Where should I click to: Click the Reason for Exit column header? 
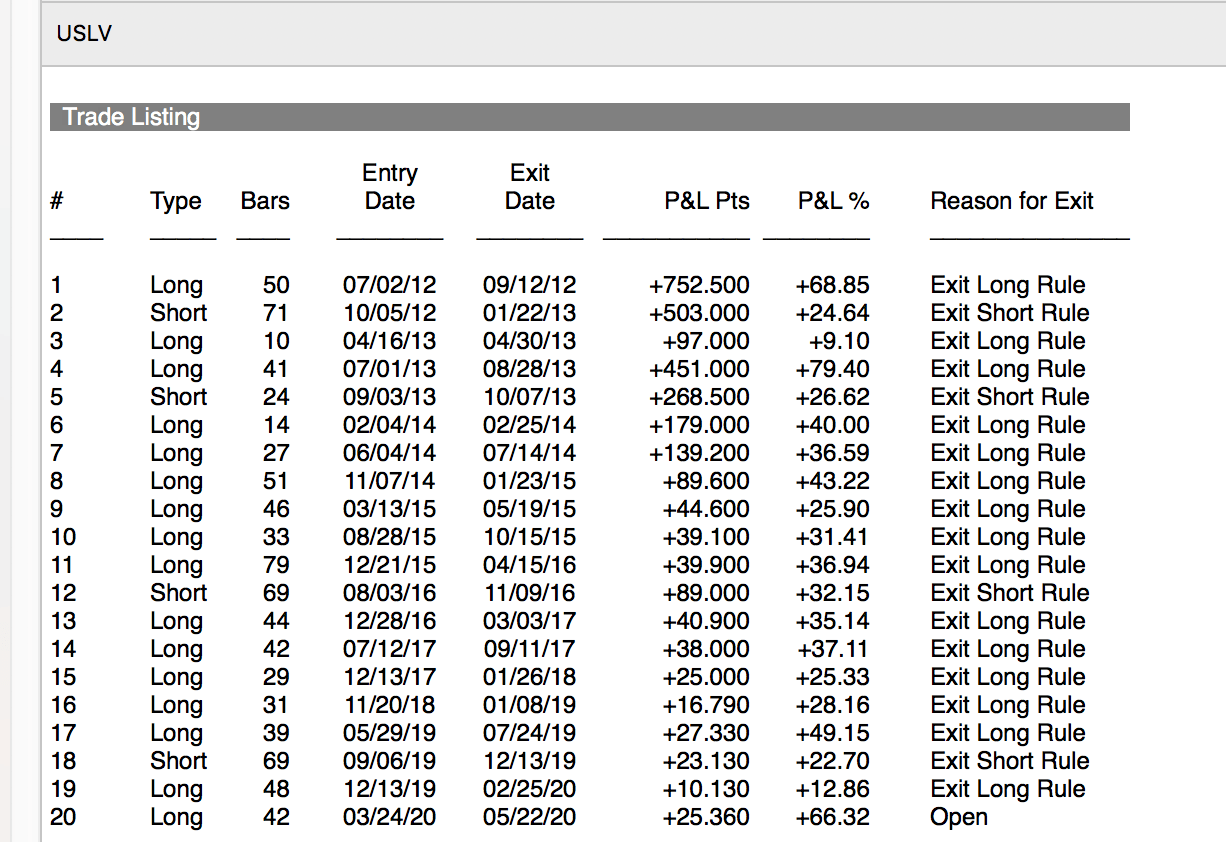(x=1012, y=201)
